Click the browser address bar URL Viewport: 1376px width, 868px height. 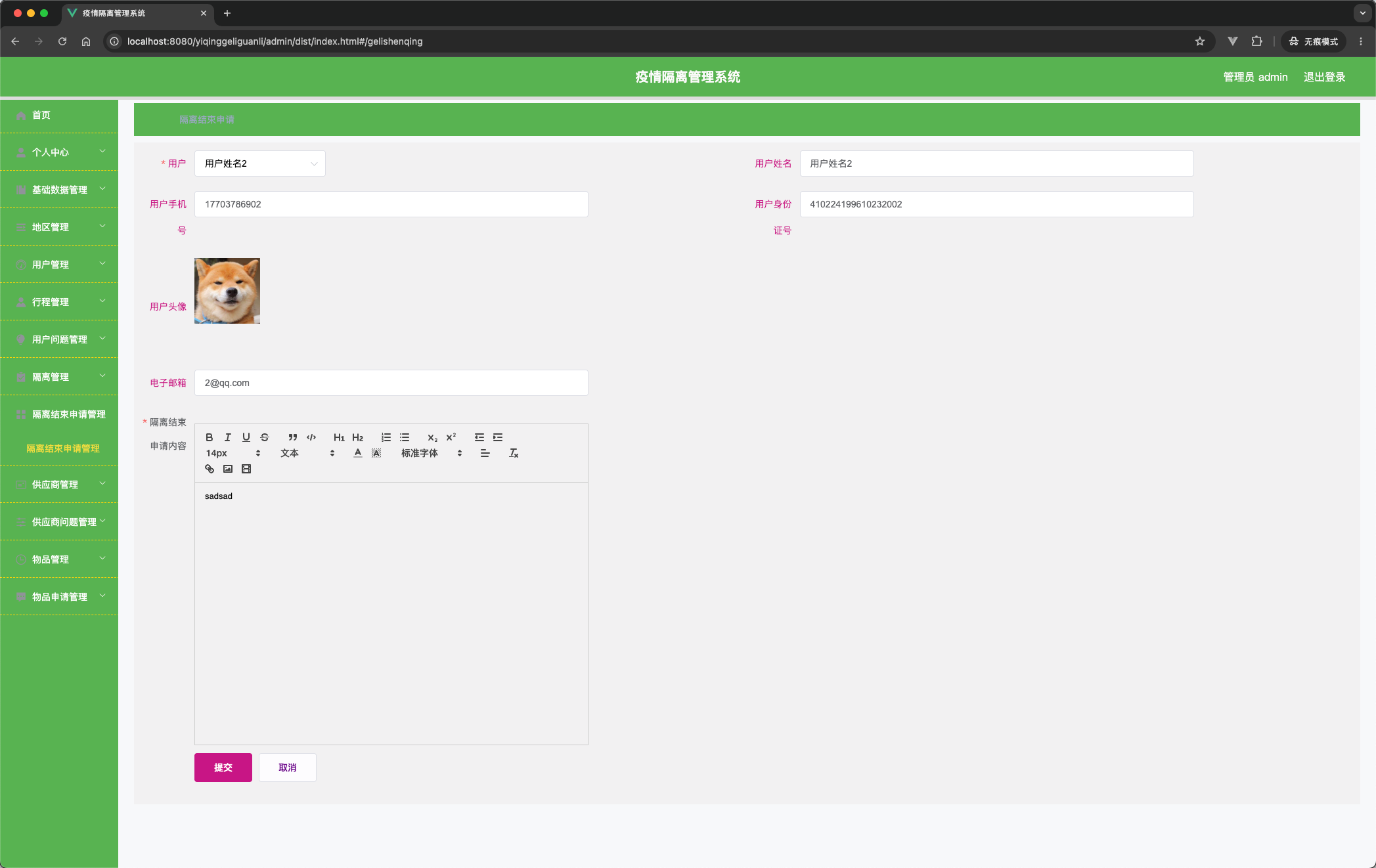pos(275,41)
